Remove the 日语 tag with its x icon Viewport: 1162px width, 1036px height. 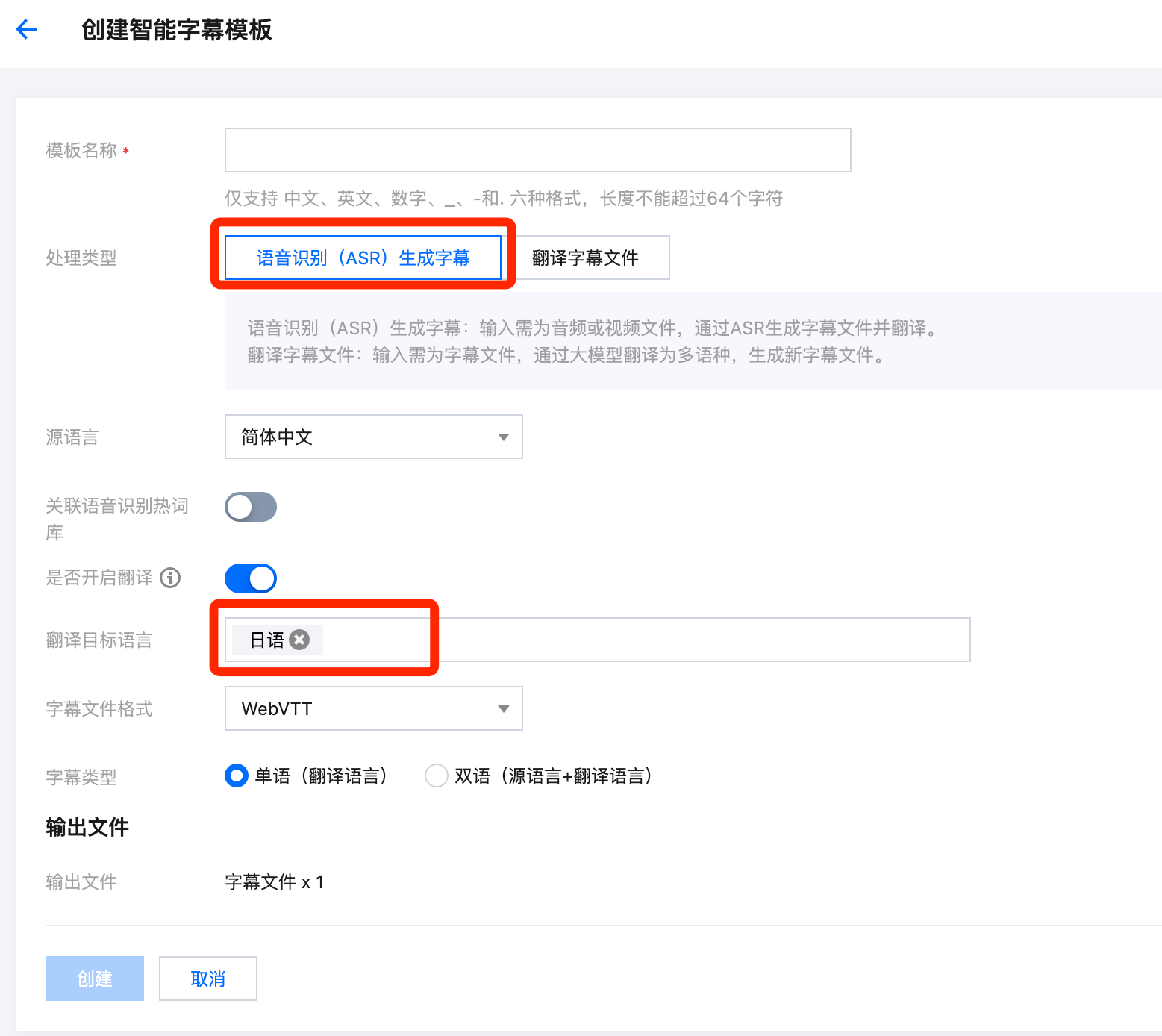click(x=299, y=640)
